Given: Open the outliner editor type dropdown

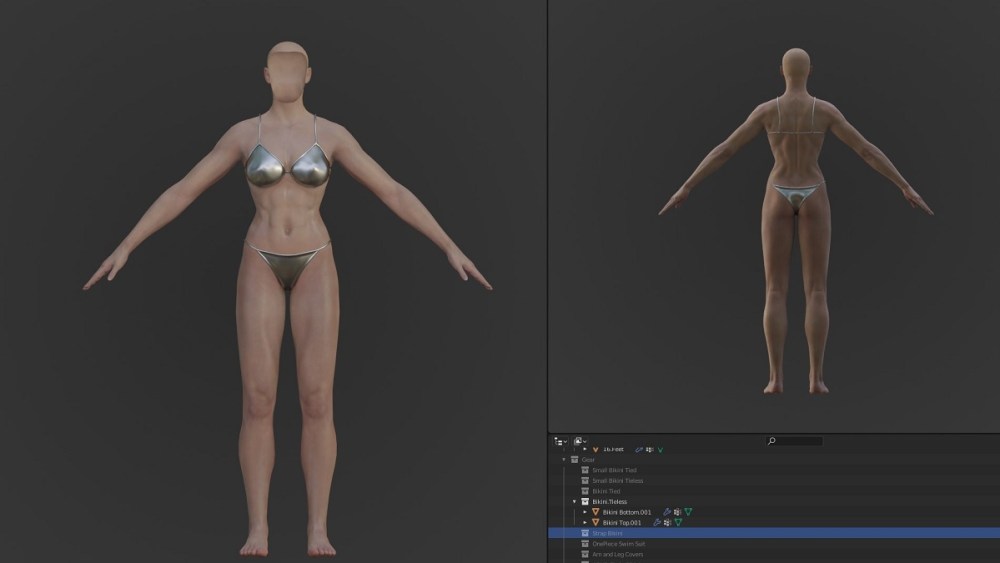Looking at the screenshot, I should coord(560,441).
